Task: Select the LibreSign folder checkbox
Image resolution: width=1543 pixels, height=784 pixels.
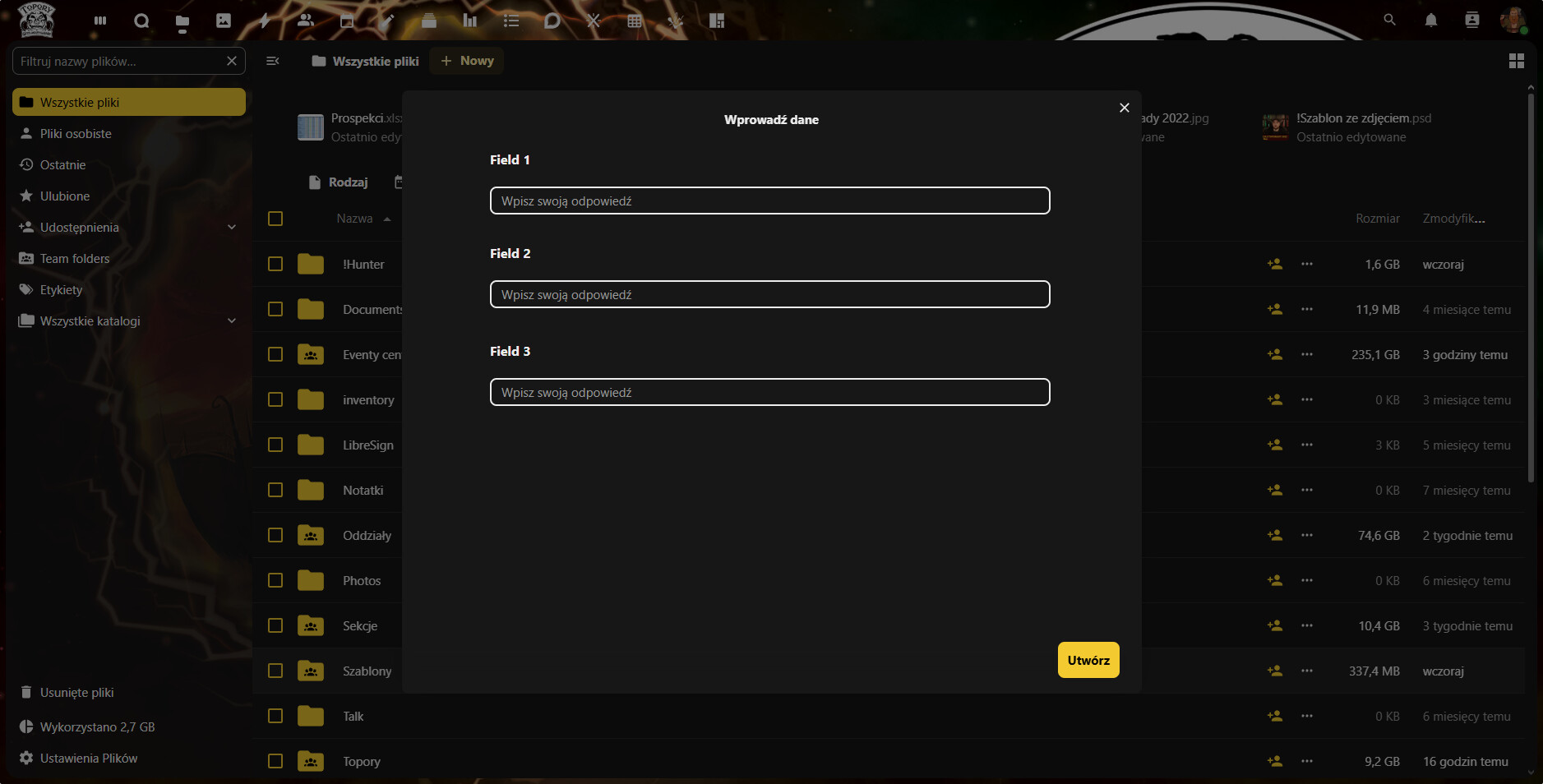Action: click(x=275, y=445)
